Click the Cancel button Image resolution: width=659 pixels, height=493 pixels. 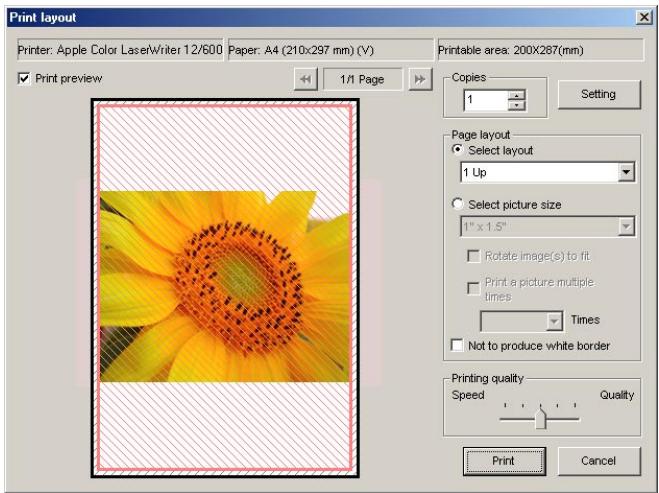(x=599, y=461)
